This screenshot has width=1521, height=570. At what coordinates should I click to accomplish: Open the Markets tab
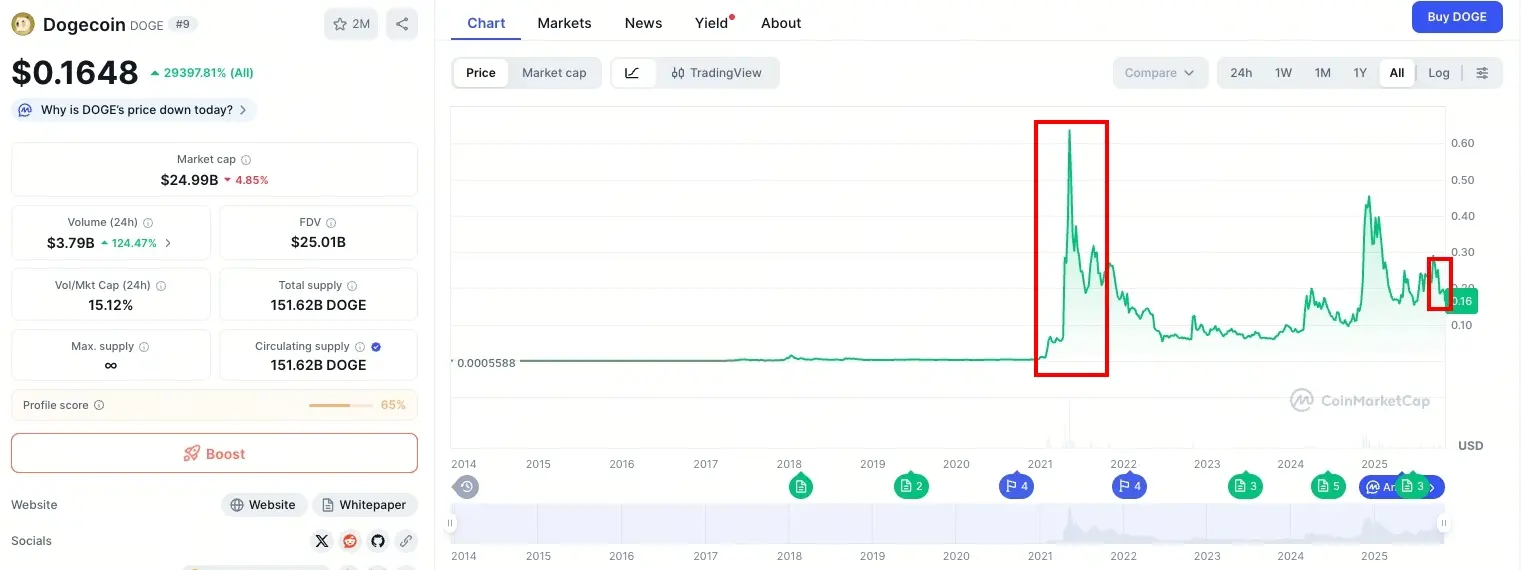[x=564, y=23]
